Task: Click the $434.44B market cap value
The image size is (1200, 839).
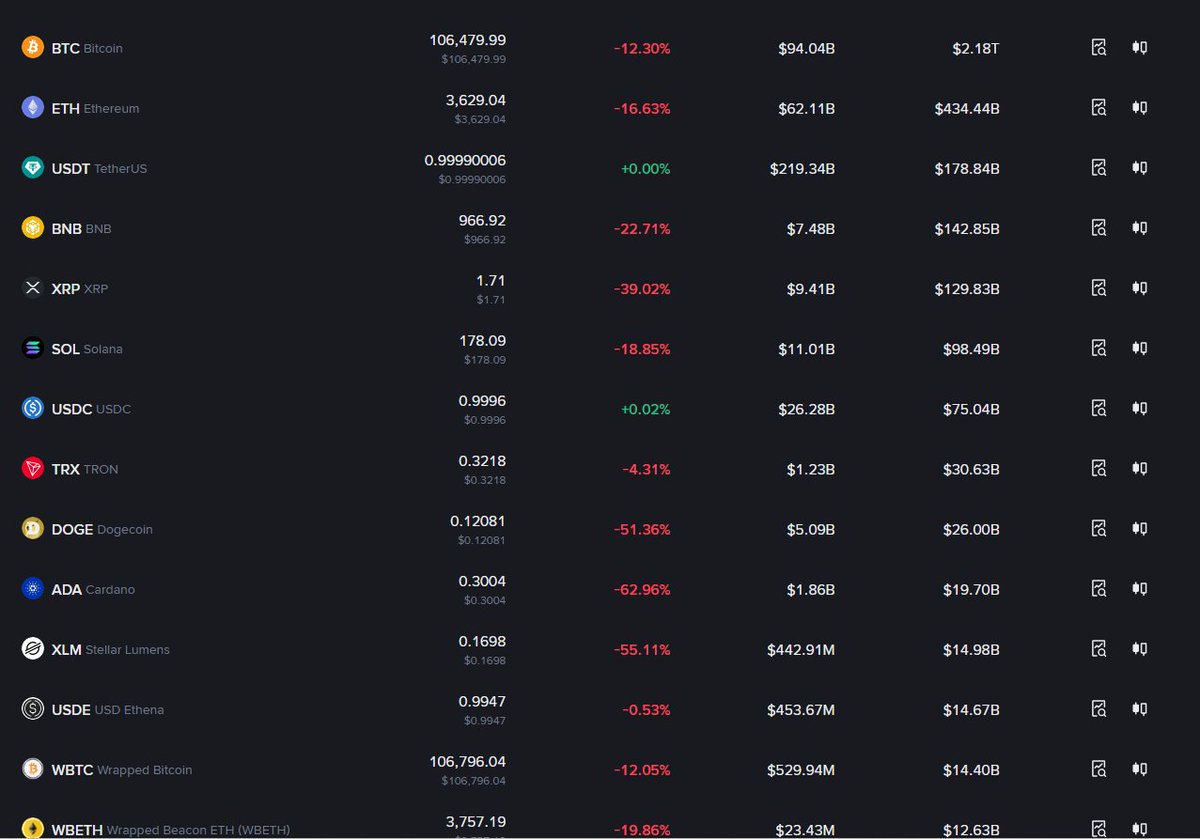Action: [967, 108]
